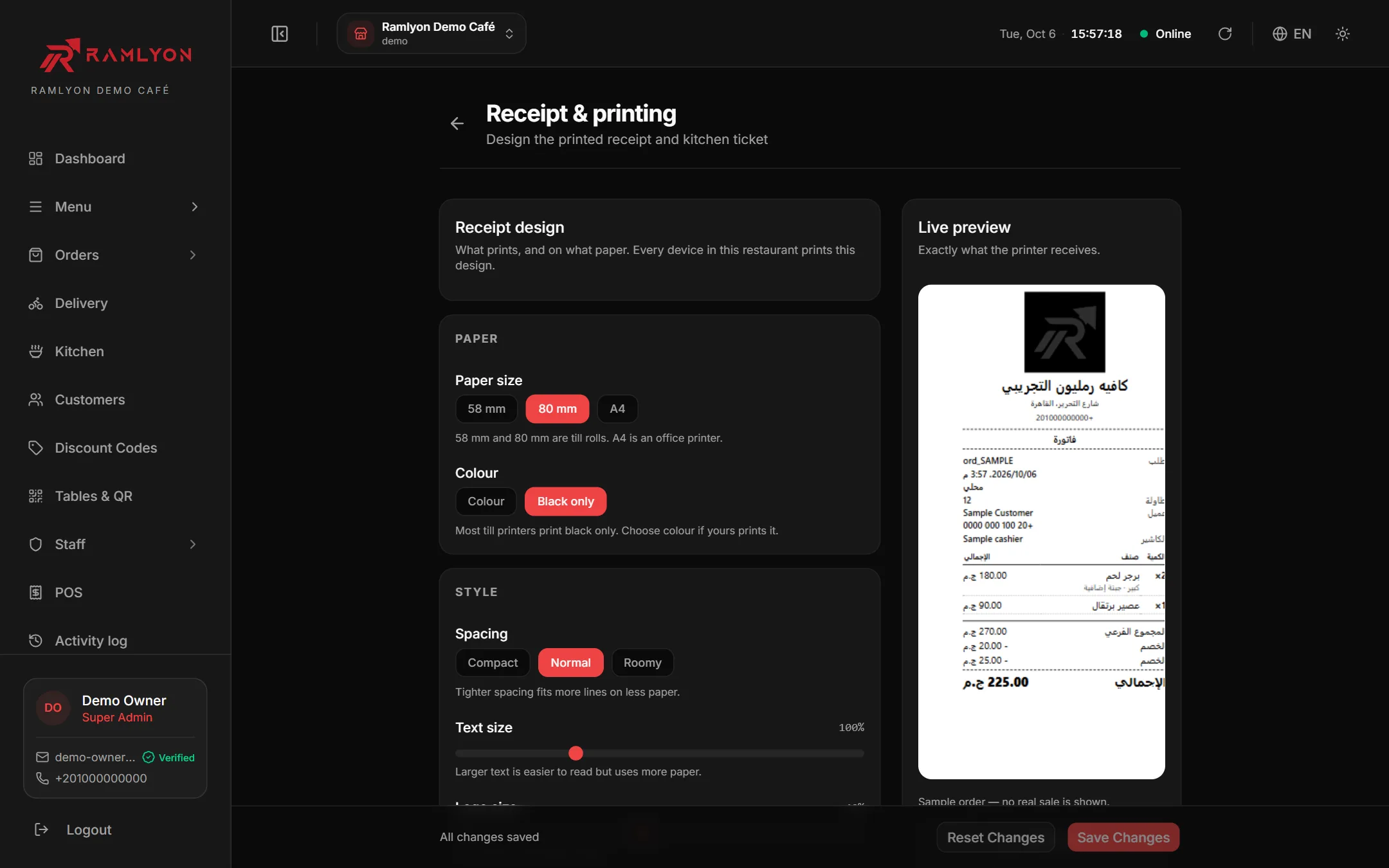This screenshot has width=1389, height=868.
Task: Open Discount Codes in the sidebar
Action: click(115, 448)
